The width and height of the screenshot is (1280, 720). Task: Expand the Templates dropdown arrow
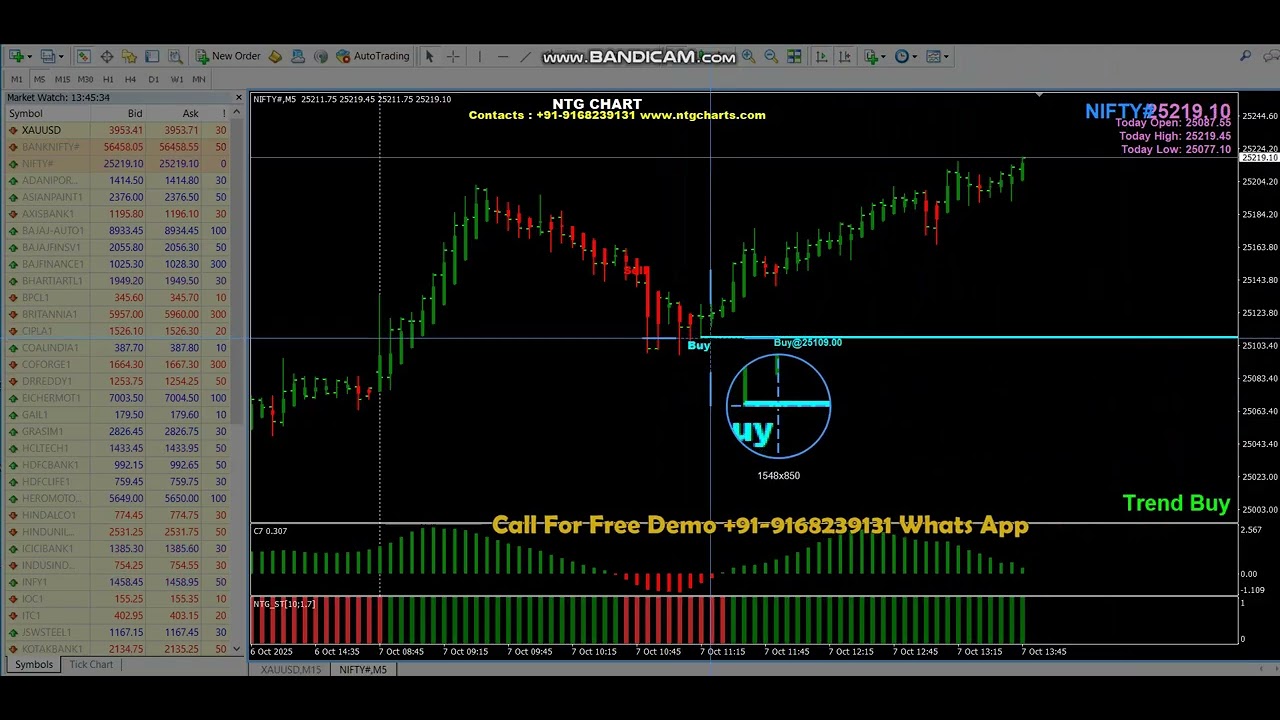coord(946,57)
